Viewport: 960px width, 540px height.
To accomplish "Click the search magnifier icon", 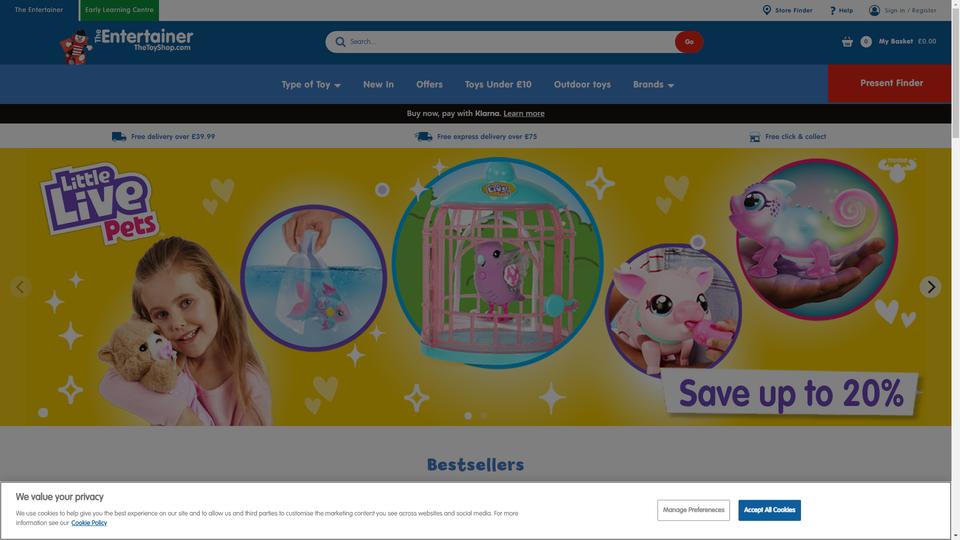I will (x=340, y=42).
